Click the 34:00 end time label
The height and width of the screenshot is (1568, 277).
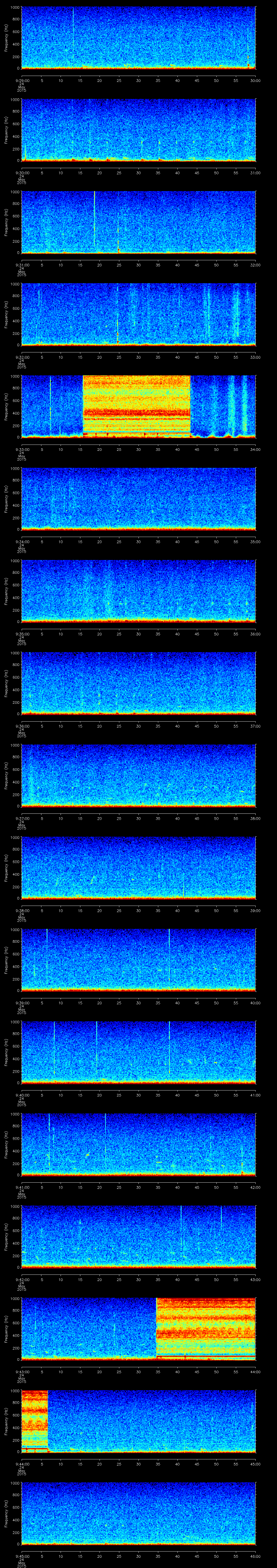[x=255, y=449]
